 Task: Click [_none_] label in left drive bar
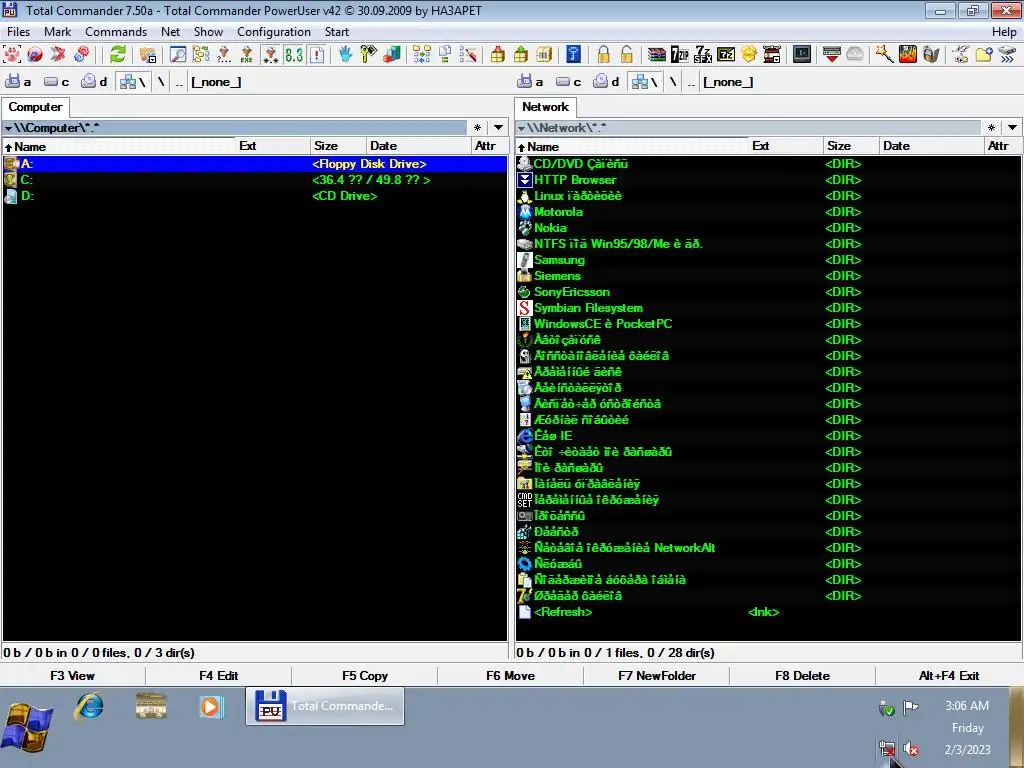coord(216,82)
